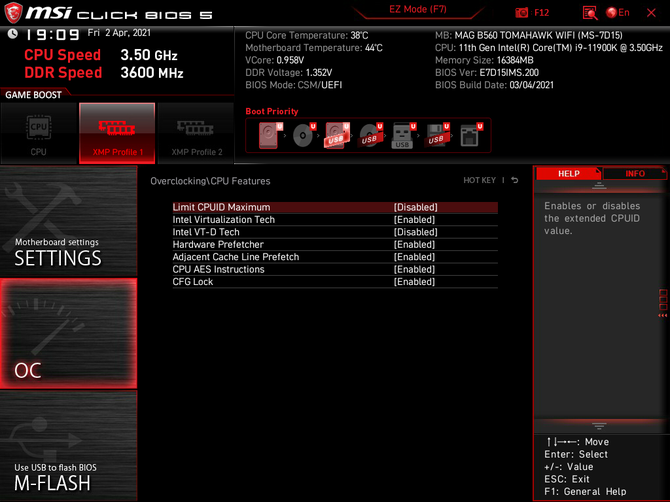Click the Memory Size 16384MB text
This screenshot has height=502, width=670.
(x=484, y=60)
